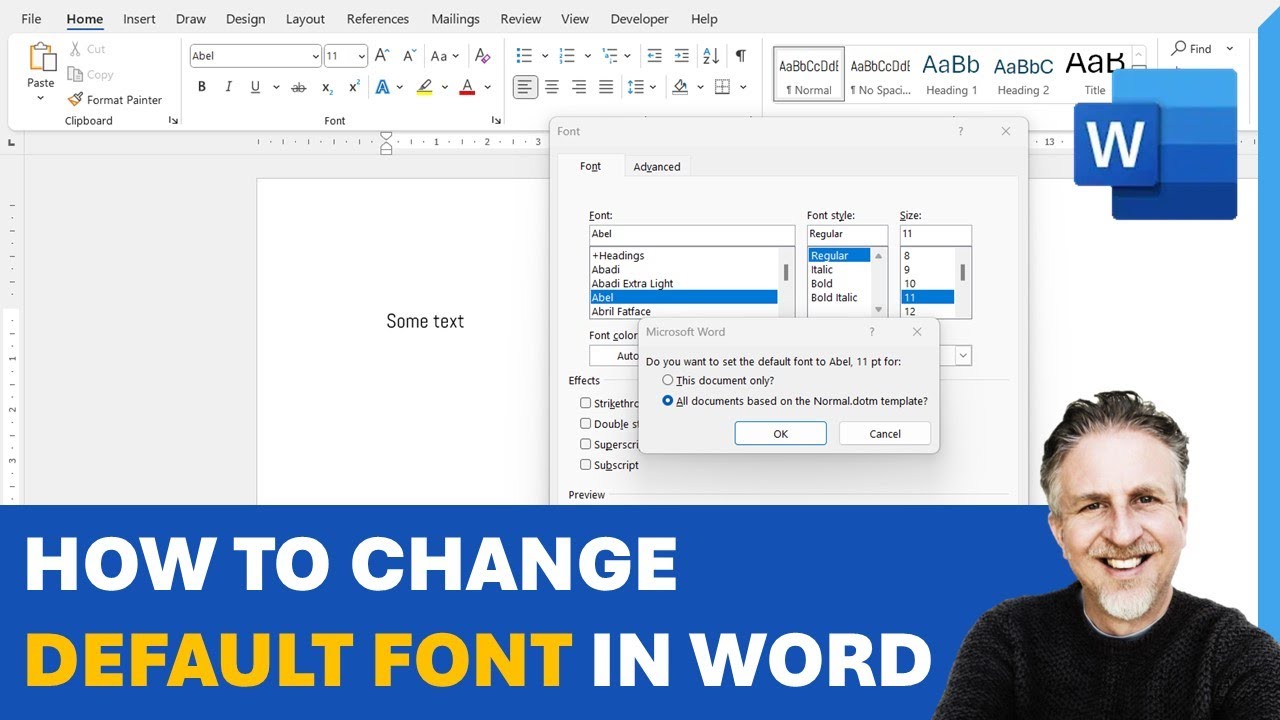Decrease indent icon
The image size is (1280, 720).
(x=655, y=56)
